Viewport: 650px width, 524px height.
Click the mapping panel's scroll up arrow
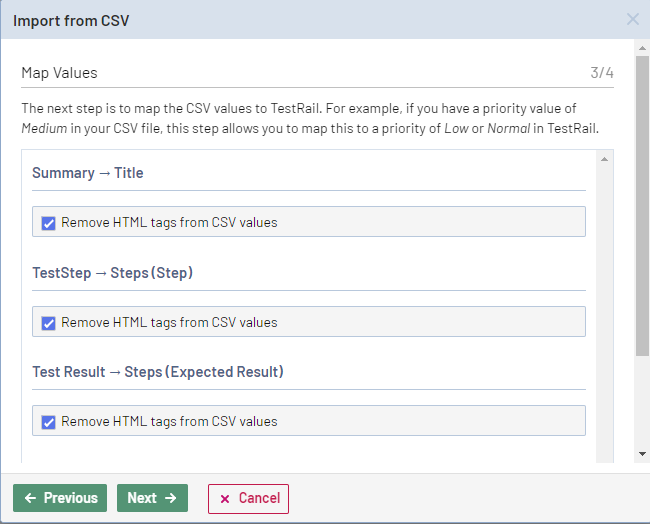603,159
